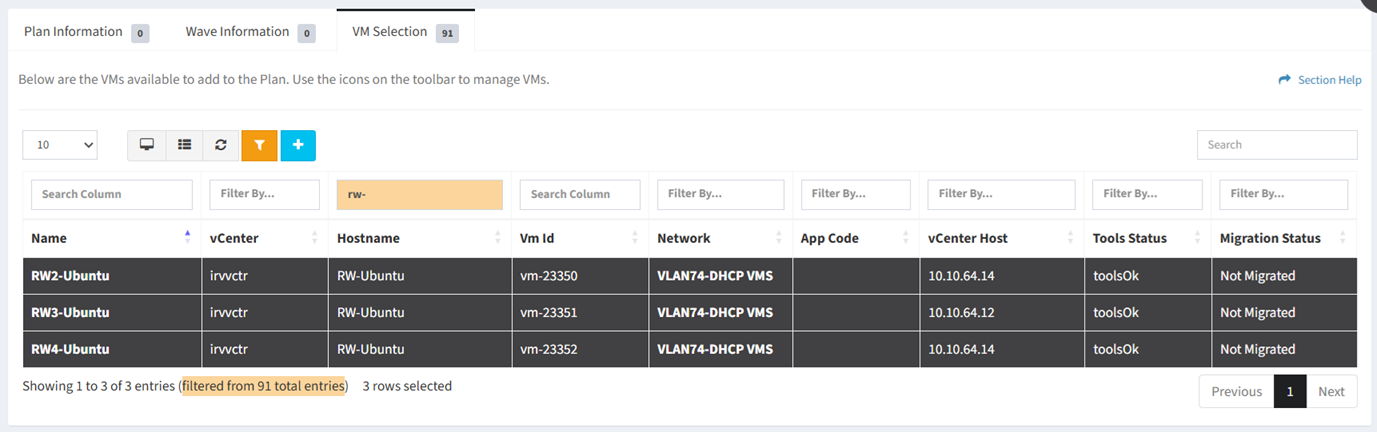Go to Next page

(x=1331, y=392)
